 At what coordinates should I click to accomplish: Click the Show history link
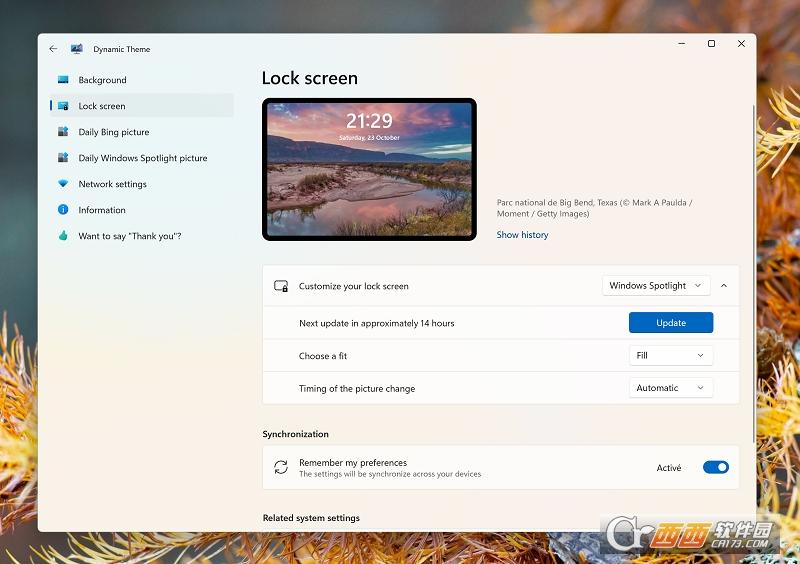pos(522,235)
